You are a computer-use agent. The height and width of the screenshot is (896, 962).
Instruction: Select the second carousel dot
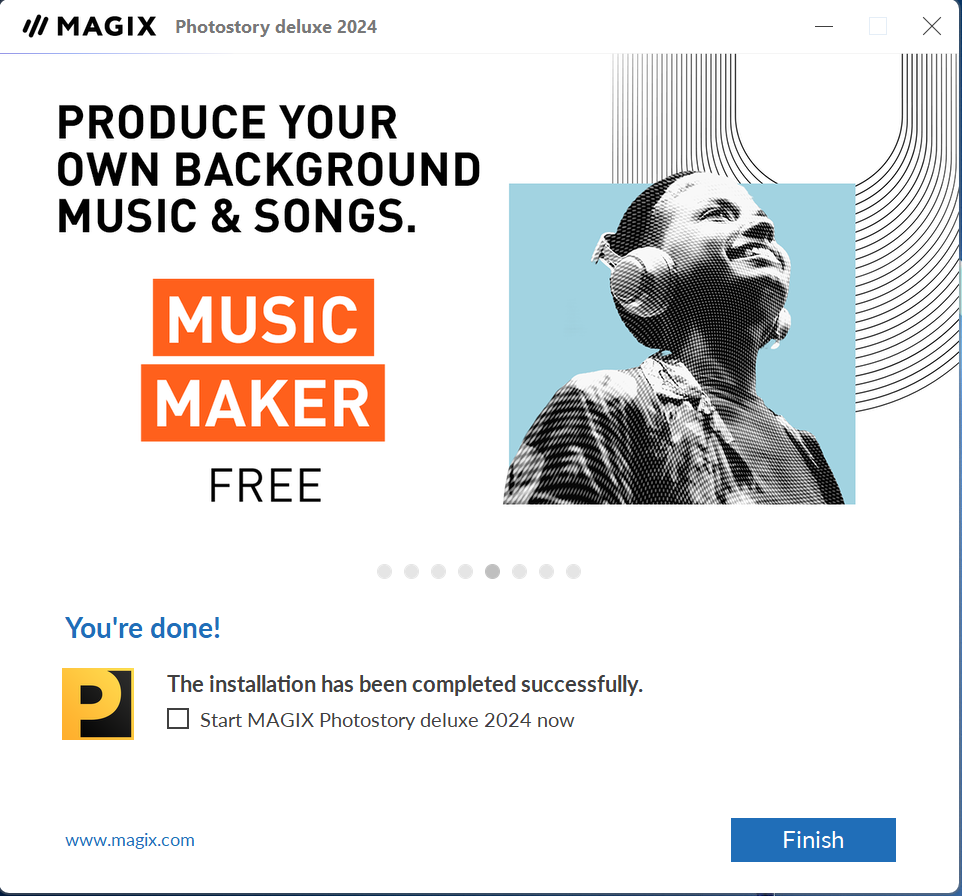coord(412,571)
